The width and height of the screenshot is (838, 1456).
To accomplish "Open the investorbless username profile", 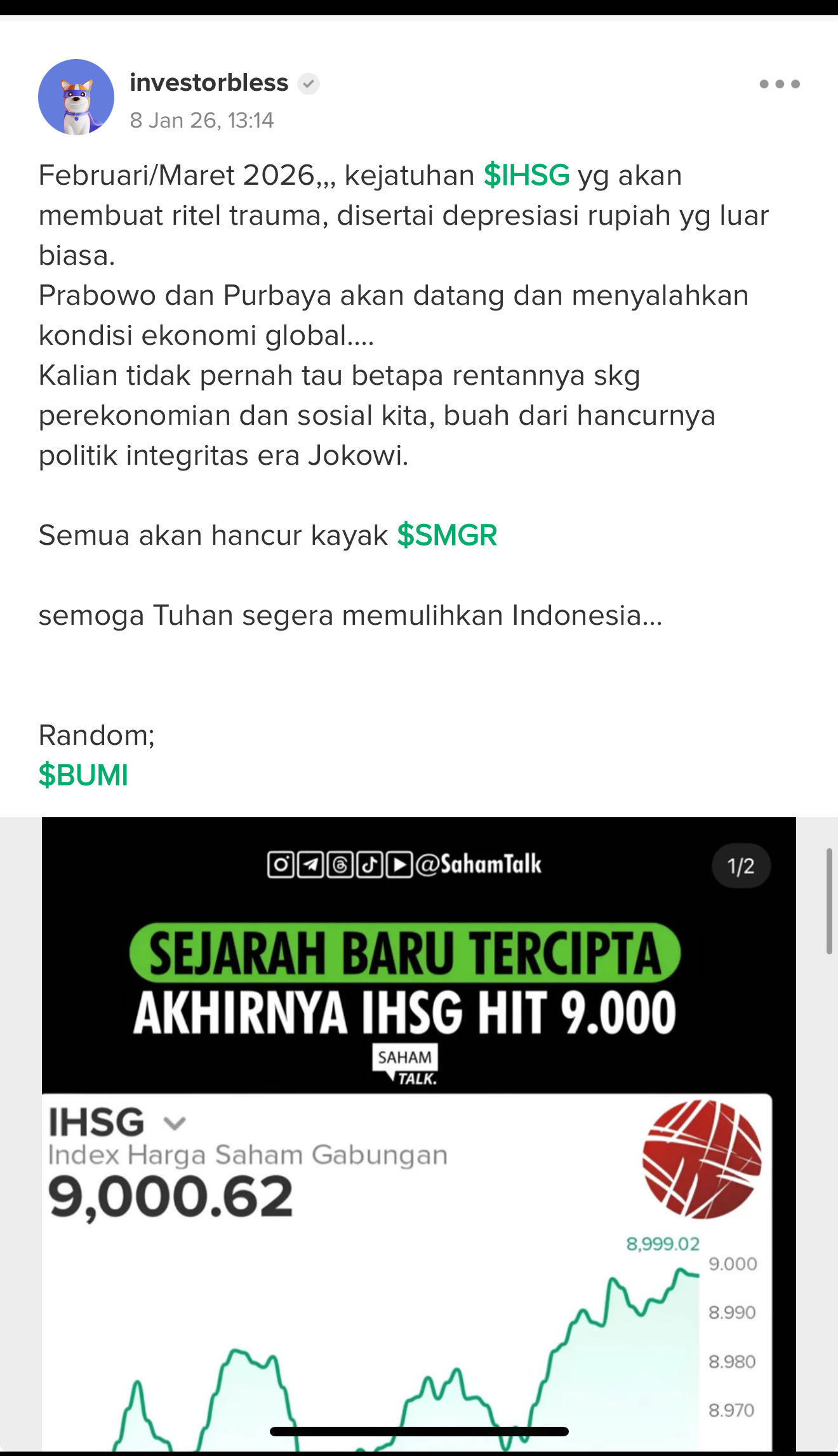I will tap(209, 83).
